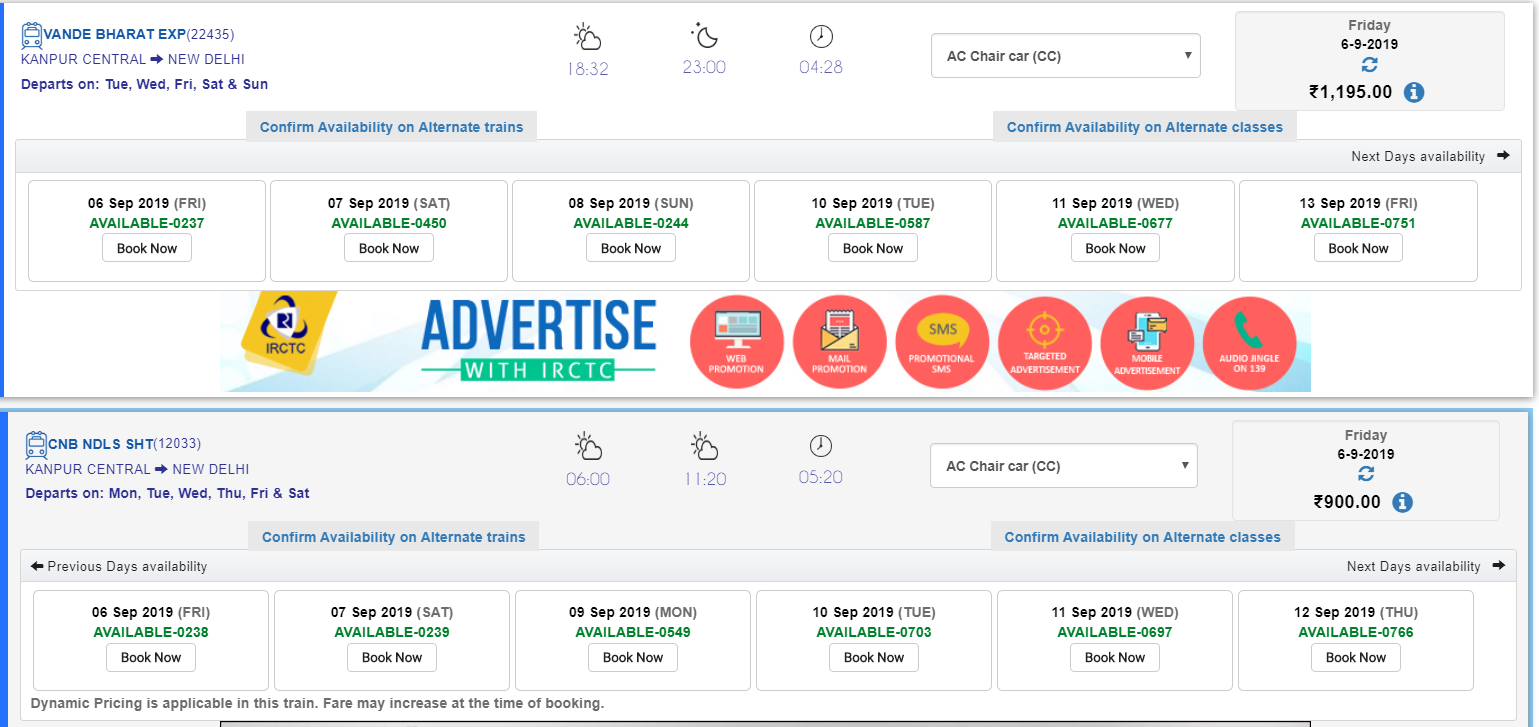Book CNB NDLS SHT for 12 Sep 2019

(x=1355, y=657)
